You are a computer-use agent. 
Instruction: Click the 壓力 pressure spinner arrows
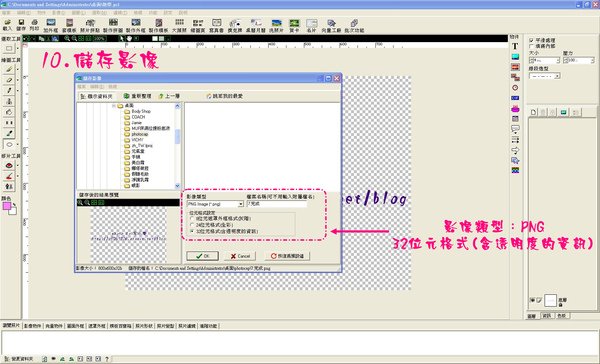[592, 60]
